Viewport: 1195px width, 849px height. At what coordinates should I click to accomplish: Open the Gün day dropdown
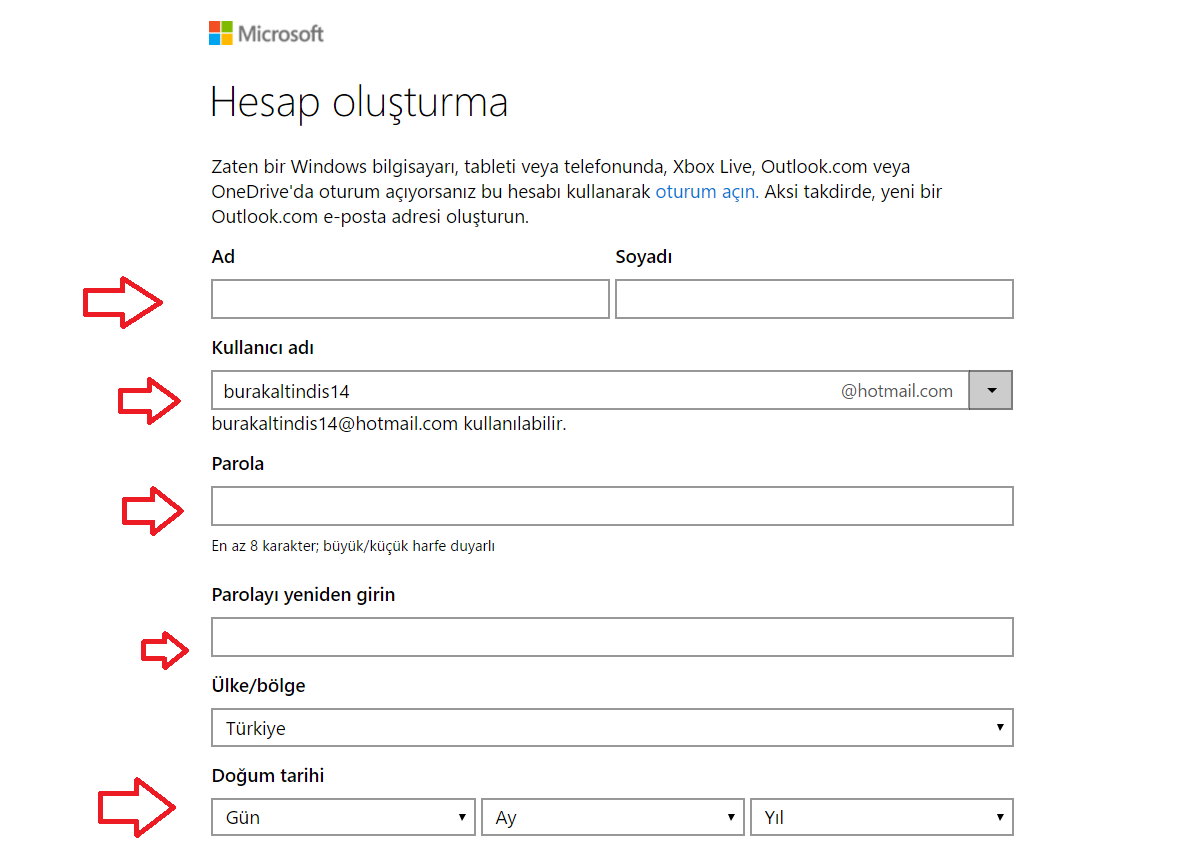point(343,817)
